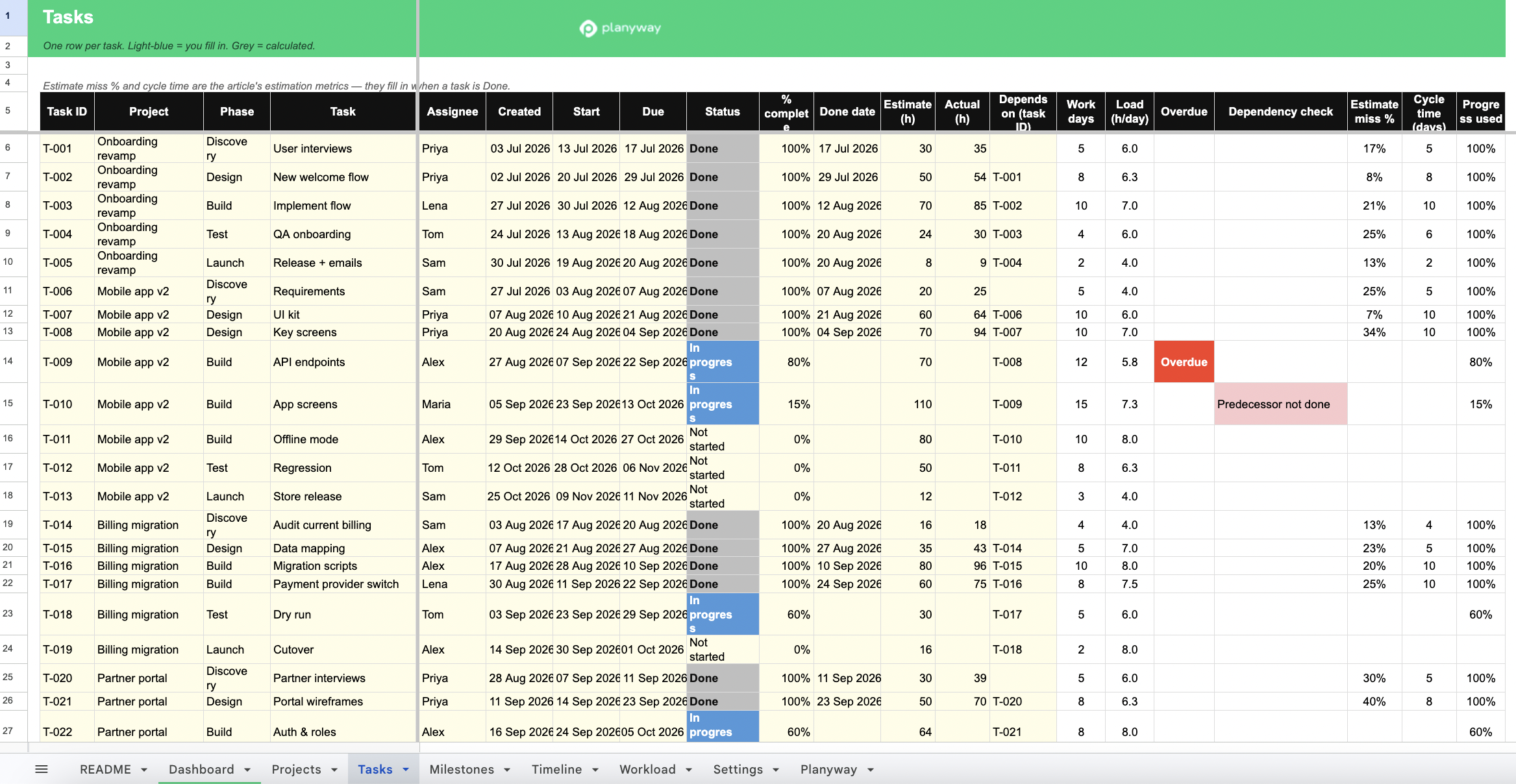
Task: Select the T-018 Task ID cell
Action: click(x=67, y=614)
